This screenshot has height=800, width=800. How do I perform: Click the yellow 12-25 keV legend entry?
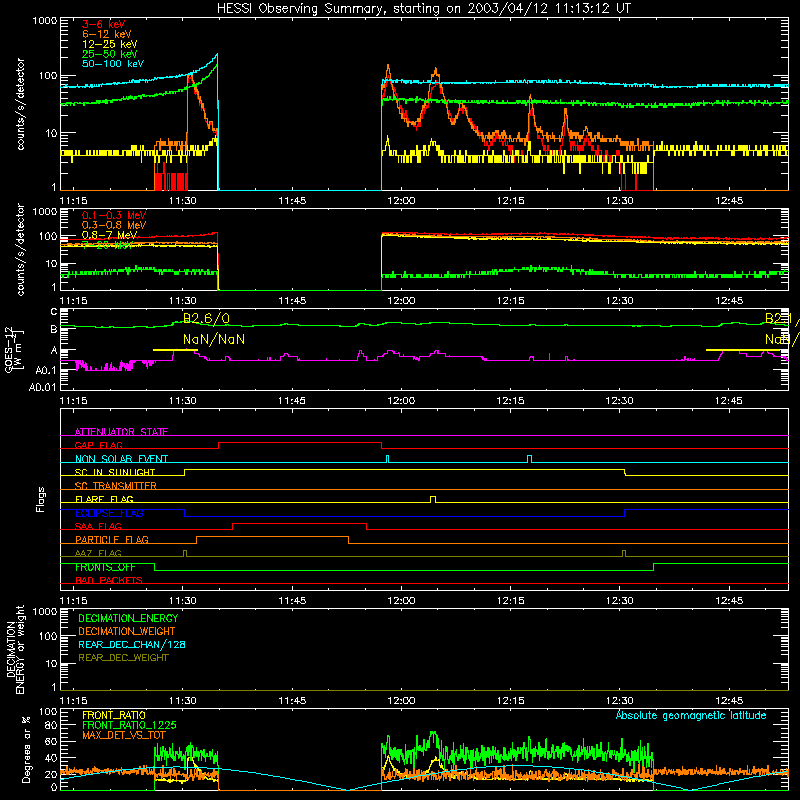click(110, 44)
